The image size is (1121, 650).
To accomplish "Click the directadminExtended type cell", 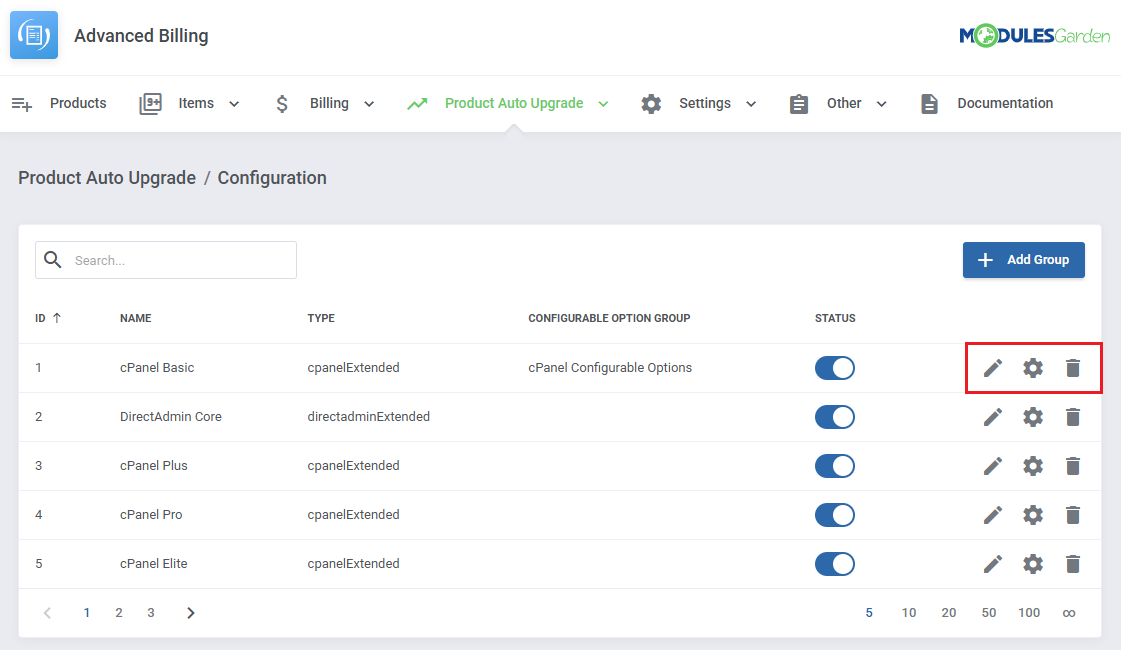I will (x=368, y=416).
